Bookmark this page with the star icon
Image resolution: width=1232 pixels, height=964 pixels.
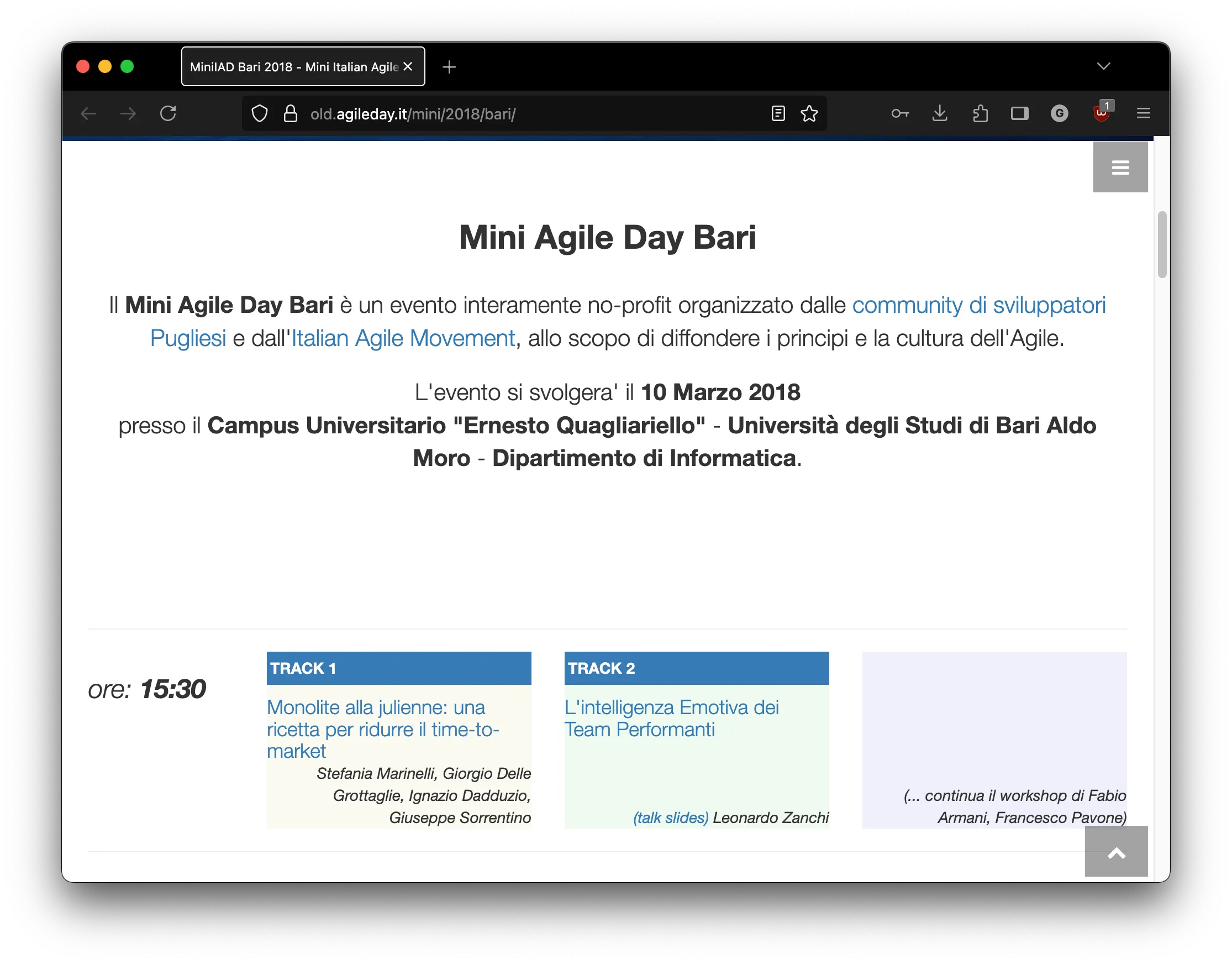pyautogui.click(x=809, y=113)
